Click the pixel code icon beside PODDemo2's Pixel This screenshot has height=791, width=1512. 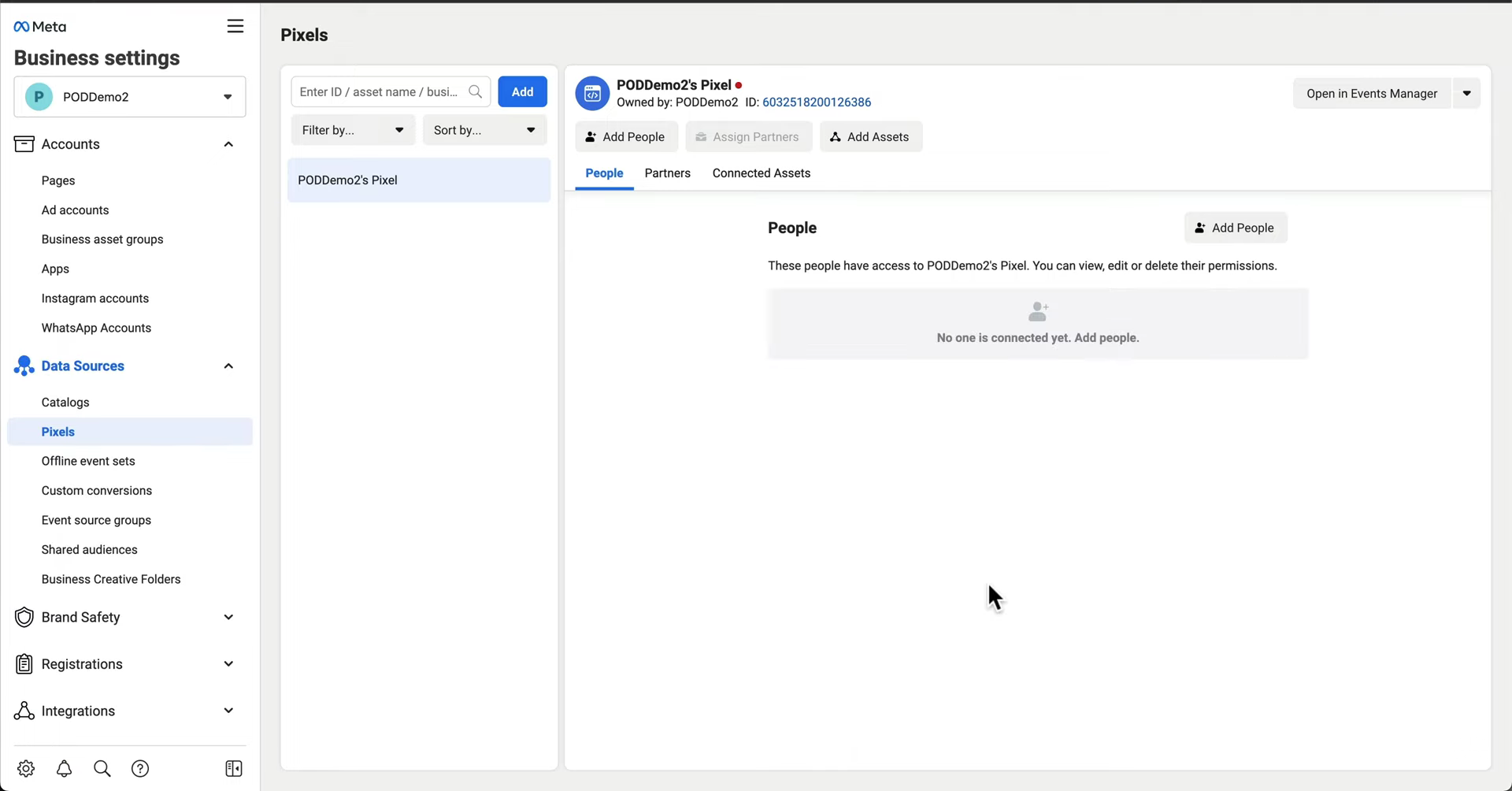(592, 94)
